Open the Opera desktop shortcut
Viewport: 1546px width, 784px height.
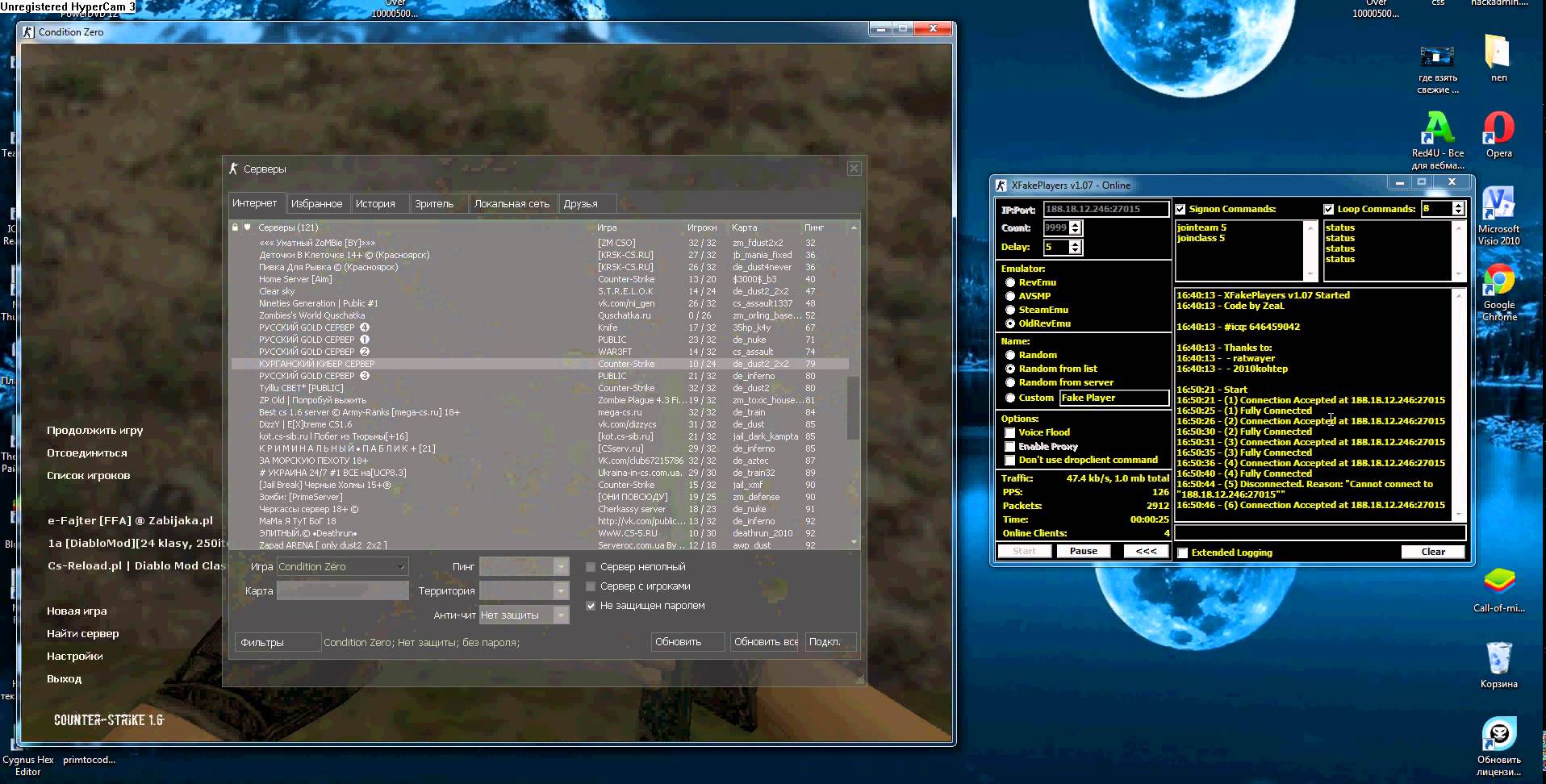pos(1498,135)
